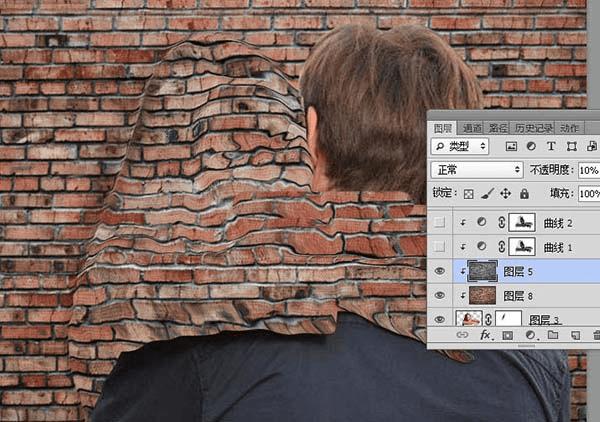The image size is (600, 422).
Task: Hide 图层 8 via eye icon
Action: click(x=440, y=295)
